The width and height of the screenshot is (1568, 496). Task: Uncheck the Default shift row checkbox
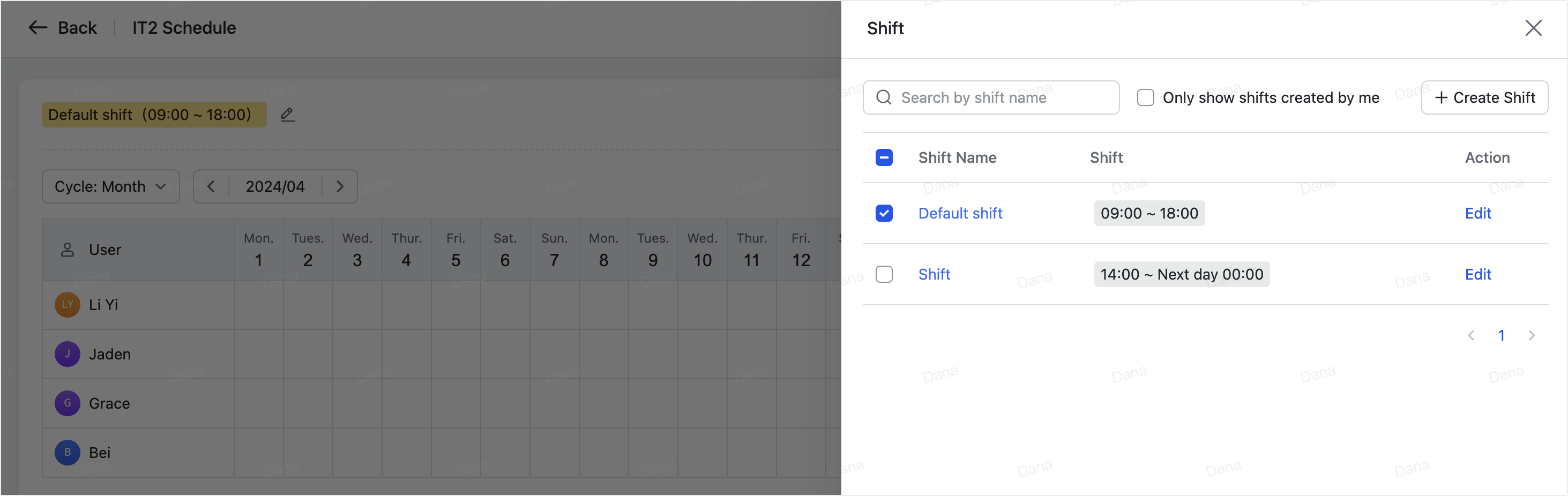click(884, 213)
